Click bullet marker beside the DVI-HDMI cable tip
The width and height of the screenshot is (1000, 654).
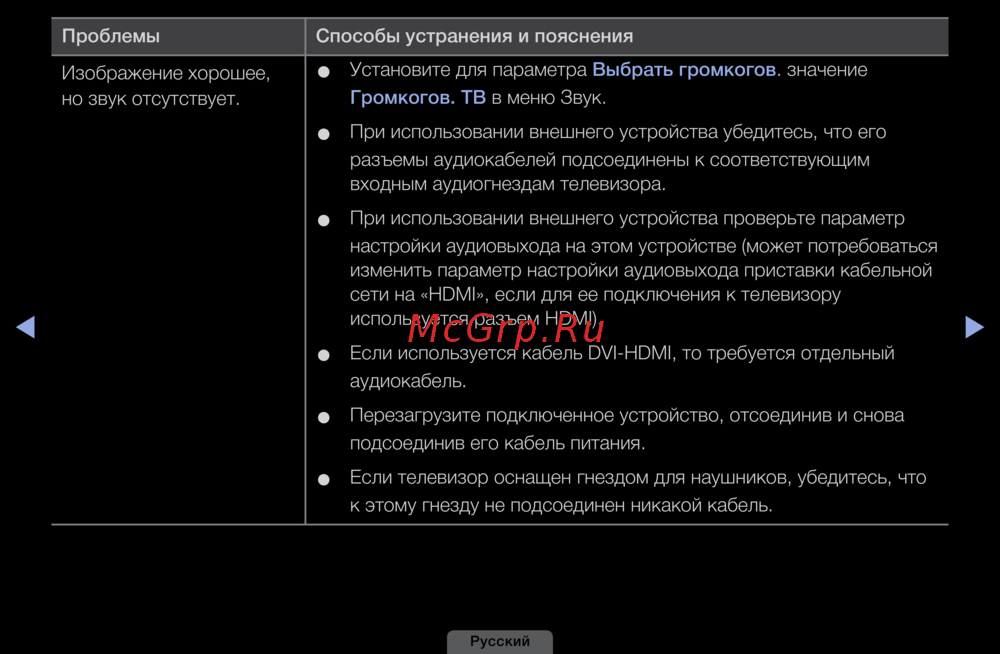[324, 356]
